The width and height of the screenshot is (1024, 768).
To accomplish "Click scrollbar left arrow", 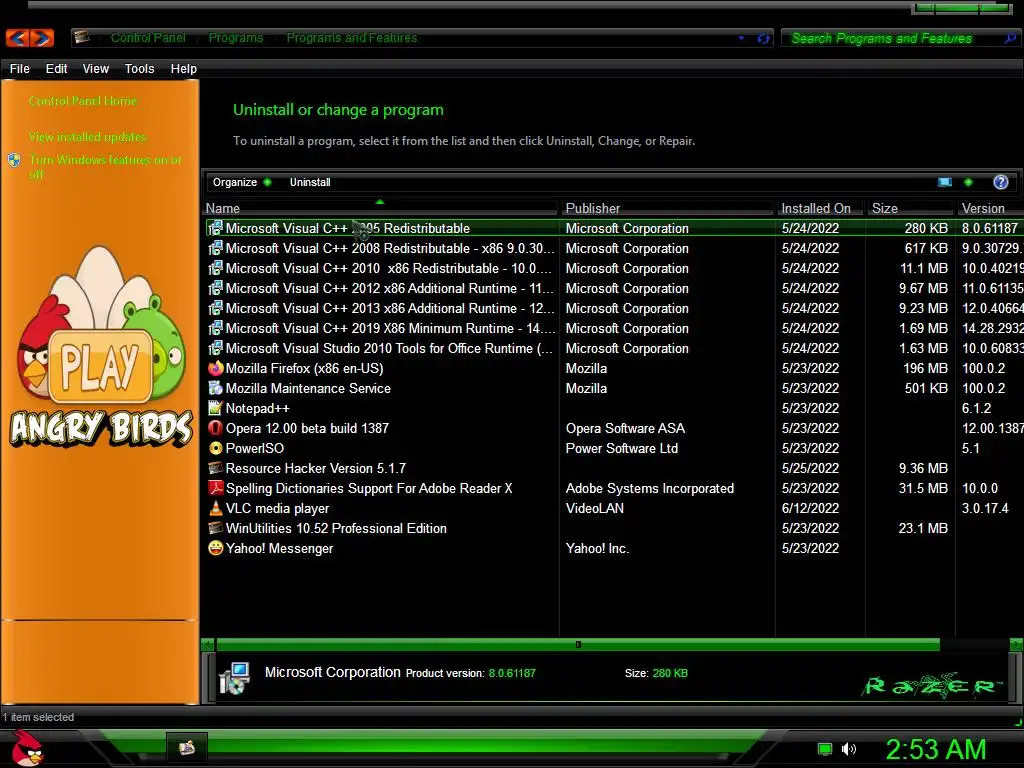I will tap(208, 645).
